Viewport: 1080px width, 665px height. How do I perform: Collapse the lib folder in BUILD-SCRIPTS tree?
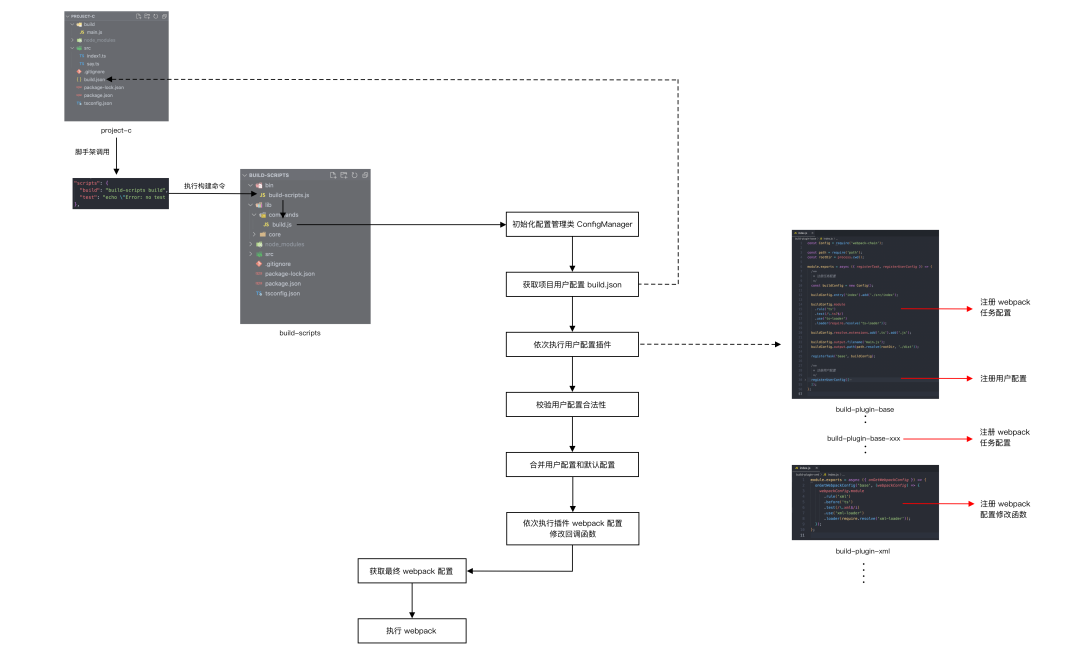pyautogui.click(x=251, y=205)
